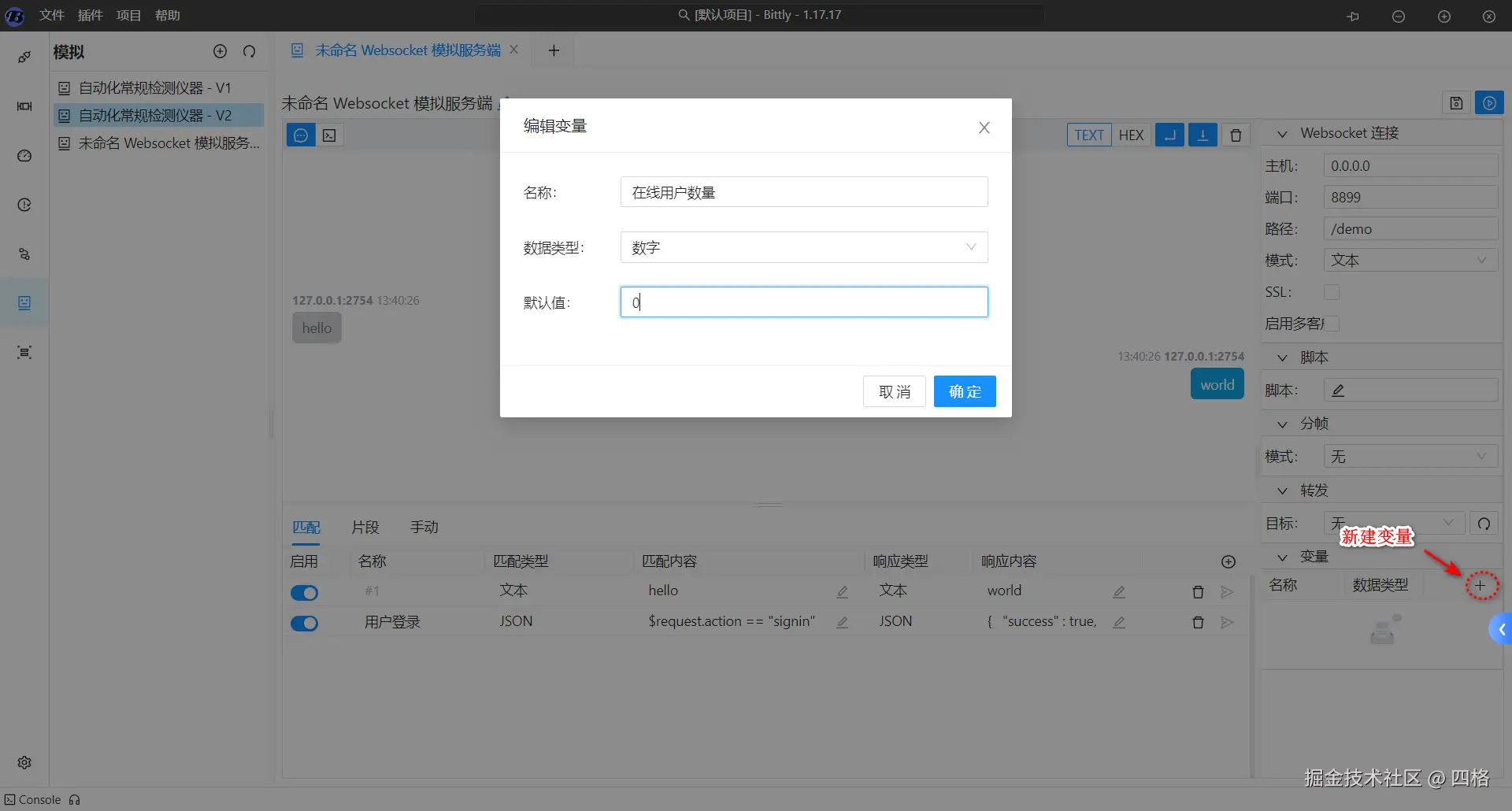Select 未命名 Websocket 模拟服务 list entry
Viewport: 1512px width, 811px height.
[x=158, y=143]
